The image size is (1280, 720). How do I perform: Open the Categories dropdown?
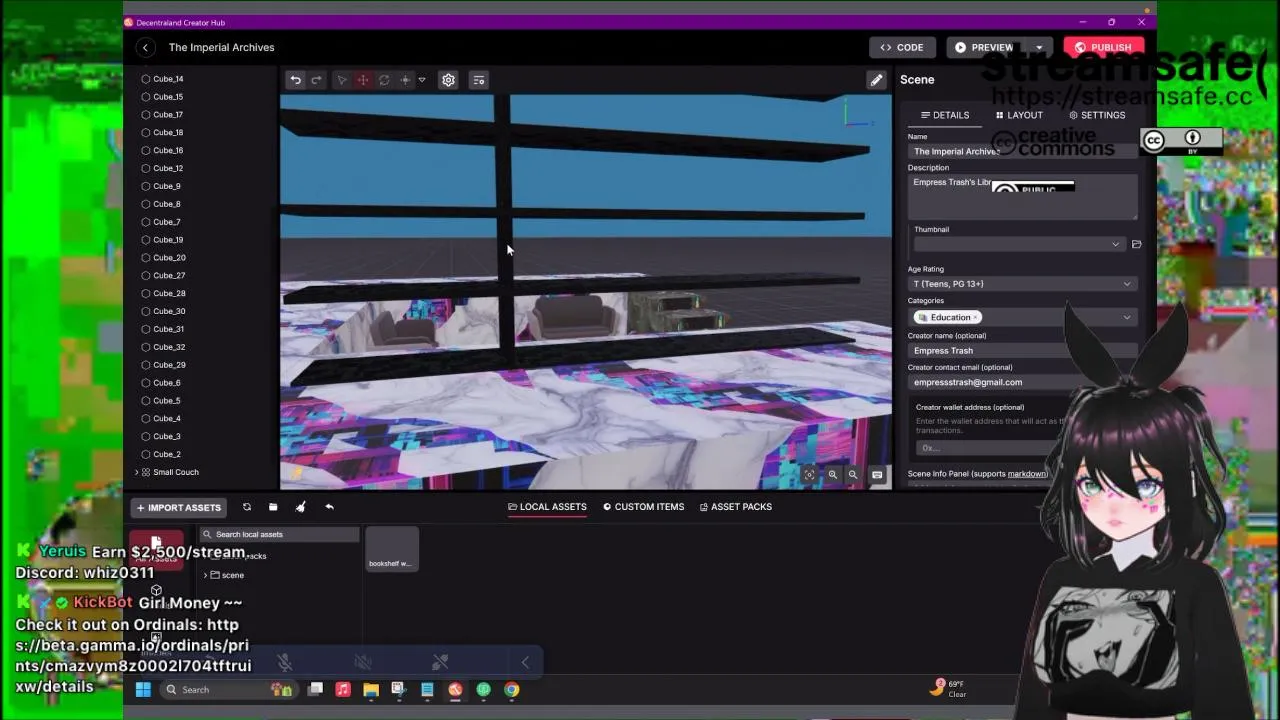click(1127, 317)
